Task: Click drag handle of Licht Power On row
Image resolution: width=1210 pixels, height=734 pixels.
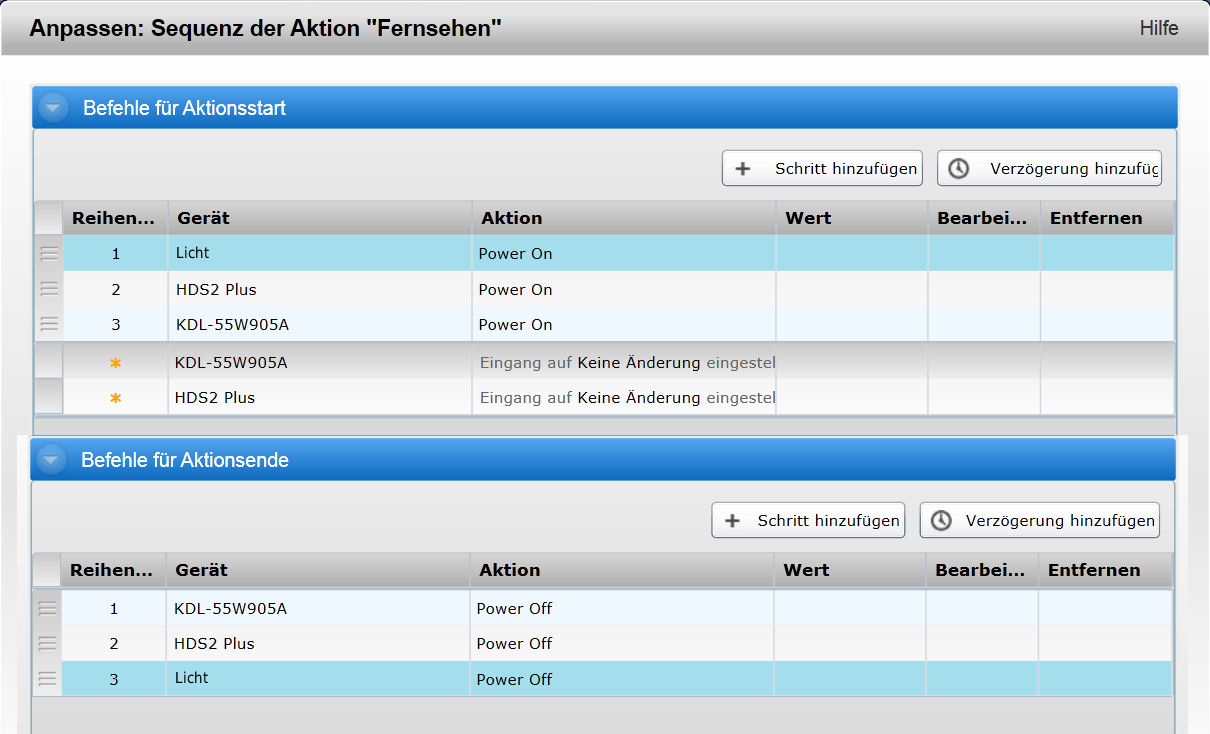Action: pyautogui.click(x=49, y=254)
